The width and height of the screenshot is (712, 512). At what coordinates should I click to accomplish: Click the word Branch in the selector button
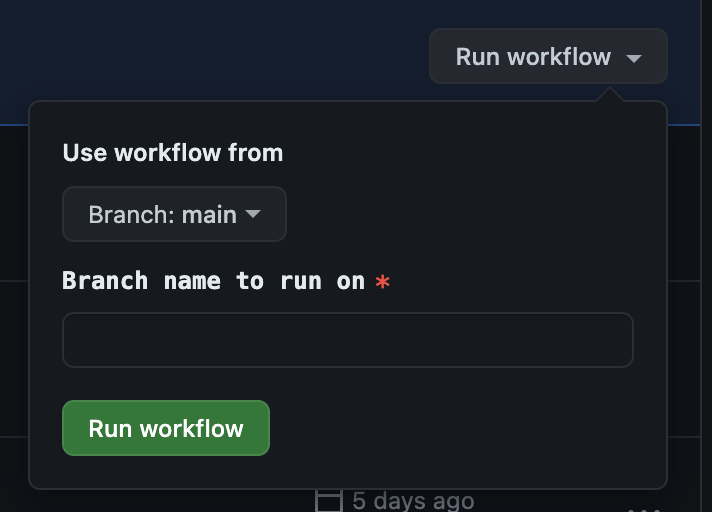click(131, 214)
